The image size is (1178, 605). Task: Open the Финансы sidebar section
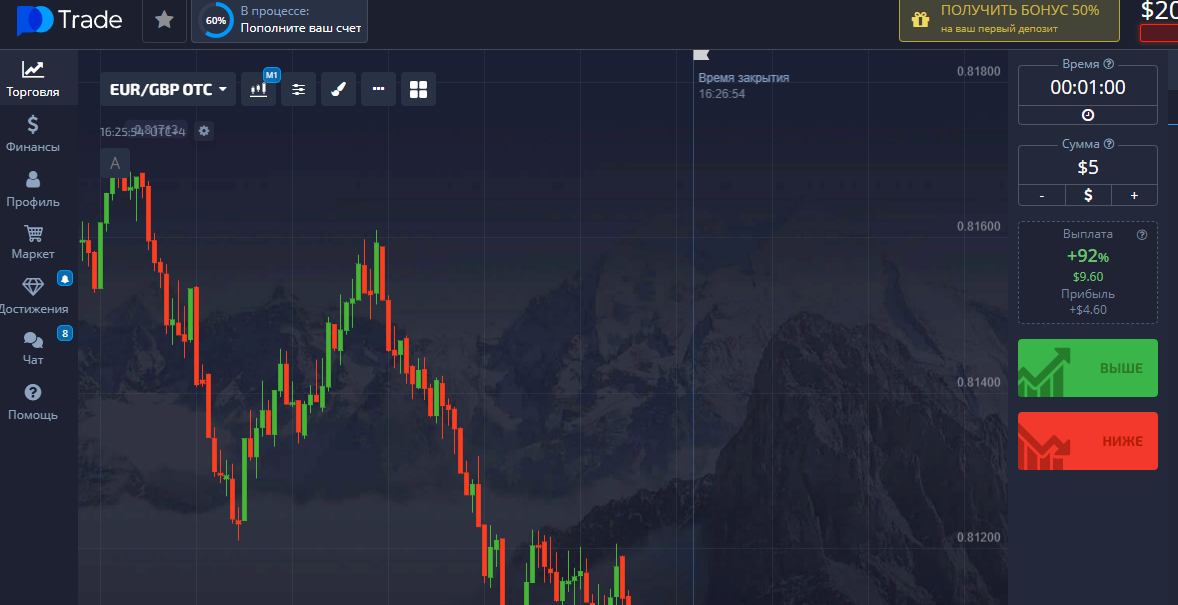click(x=33, y=134)
